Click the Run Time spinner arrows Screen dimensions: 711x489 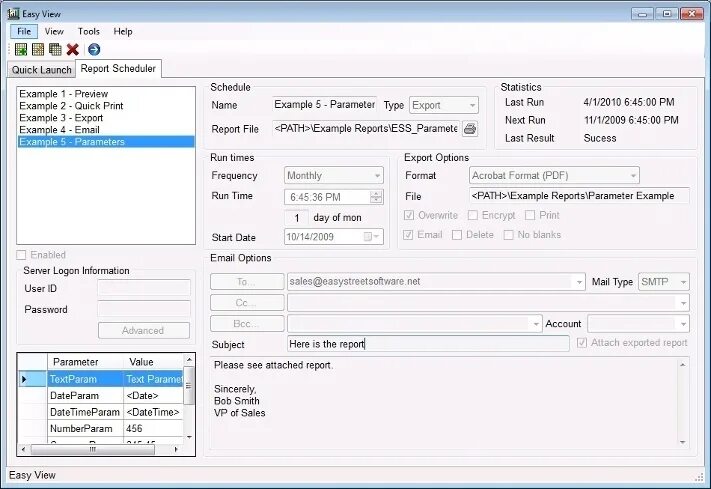pos(376,197)
